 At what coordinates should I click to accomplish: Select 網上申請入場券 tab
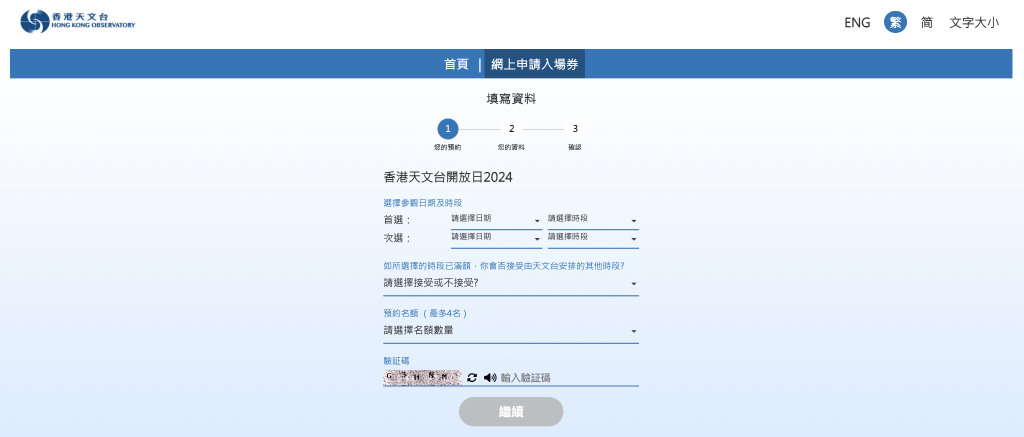click(534, 64)
